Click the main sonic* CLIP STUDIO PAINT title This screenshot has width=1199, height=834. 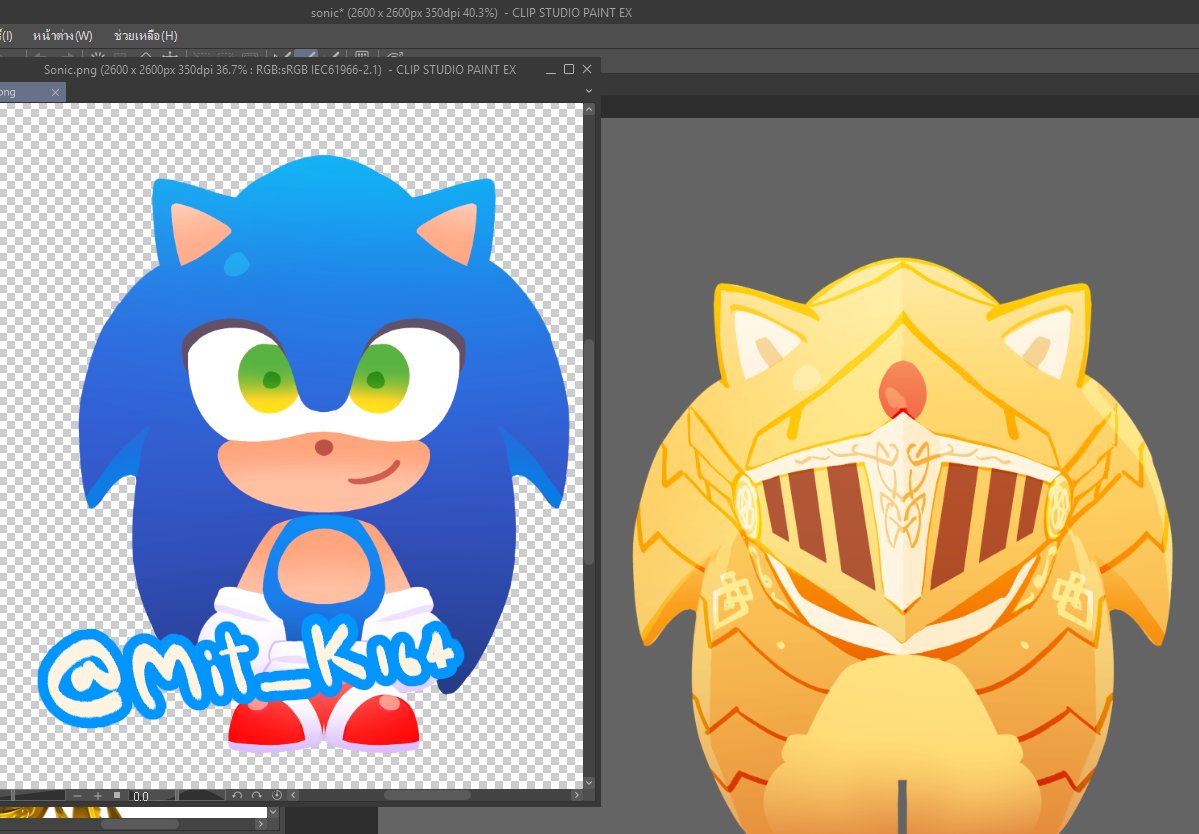(471, 13)
